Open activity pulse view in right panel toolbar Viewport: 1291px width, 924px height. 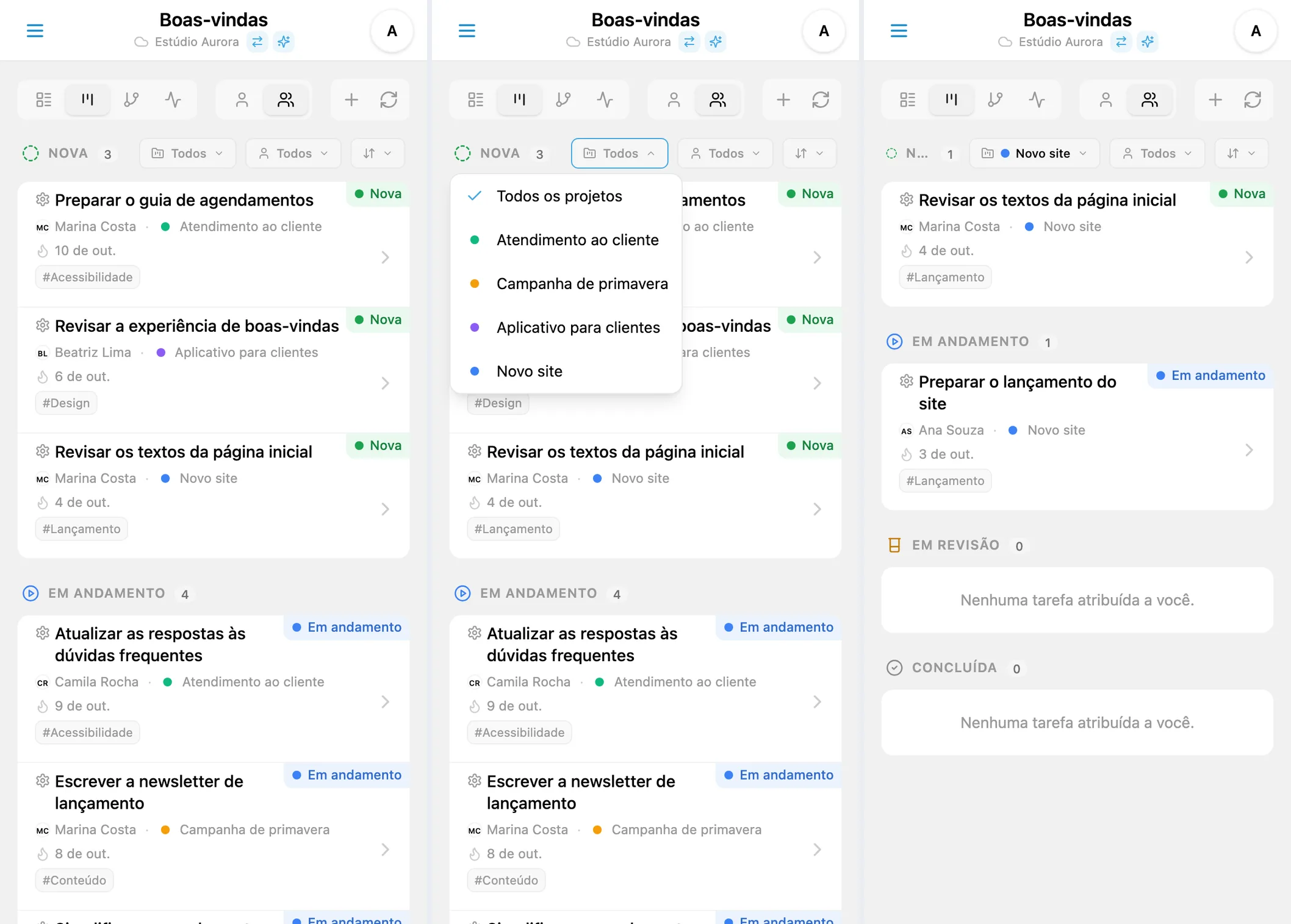1037,99
